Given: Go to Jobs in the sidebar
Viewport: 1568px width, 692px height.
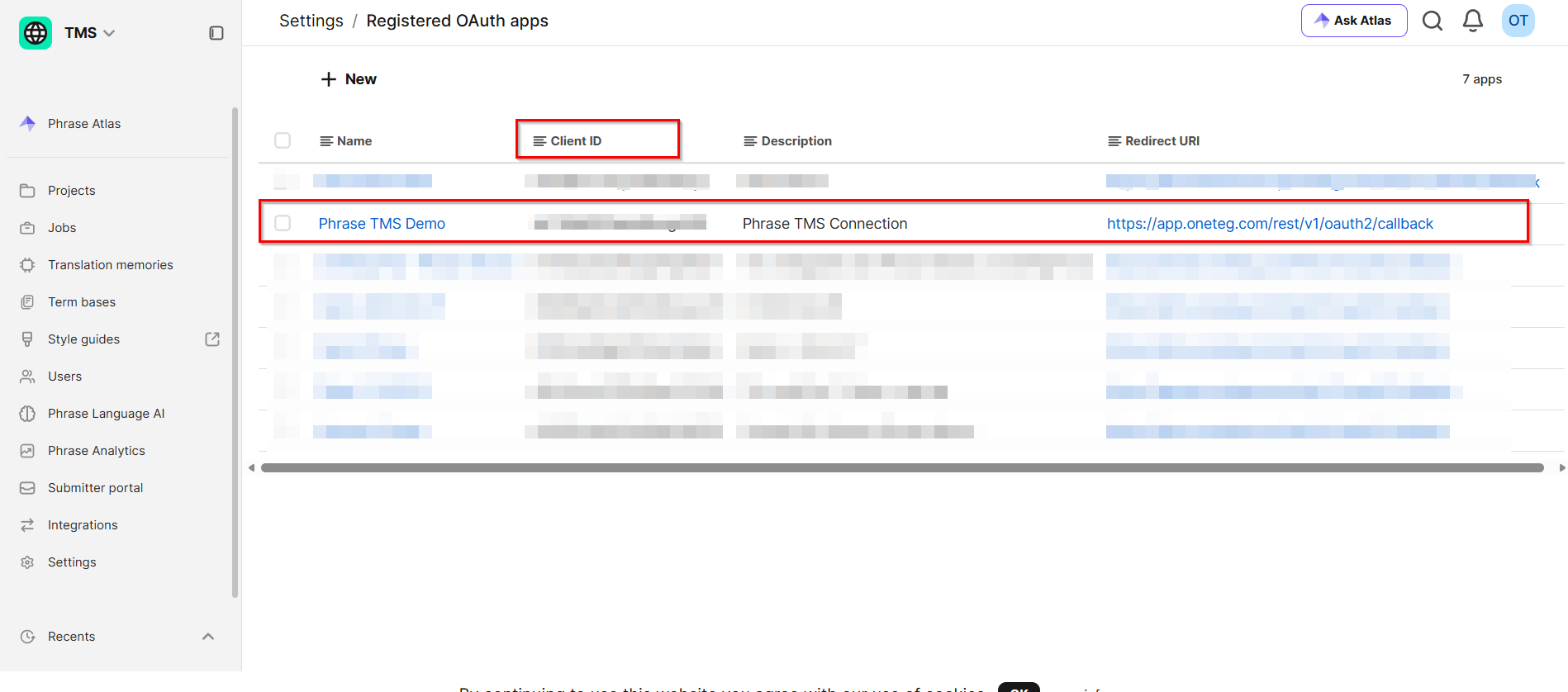Looking at the screenshot, I should tap(62, 228).
